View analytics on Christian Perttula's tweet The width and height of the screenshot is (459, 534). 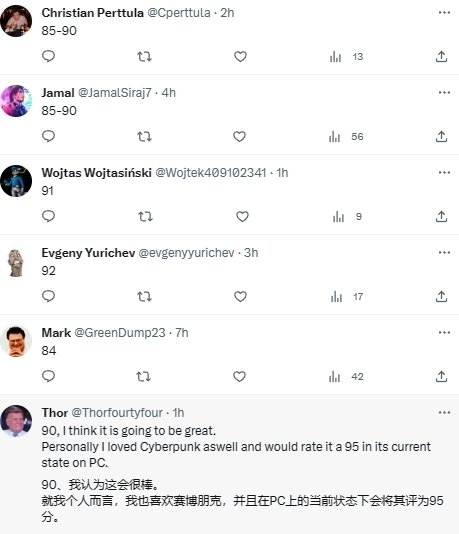point(347,57)
